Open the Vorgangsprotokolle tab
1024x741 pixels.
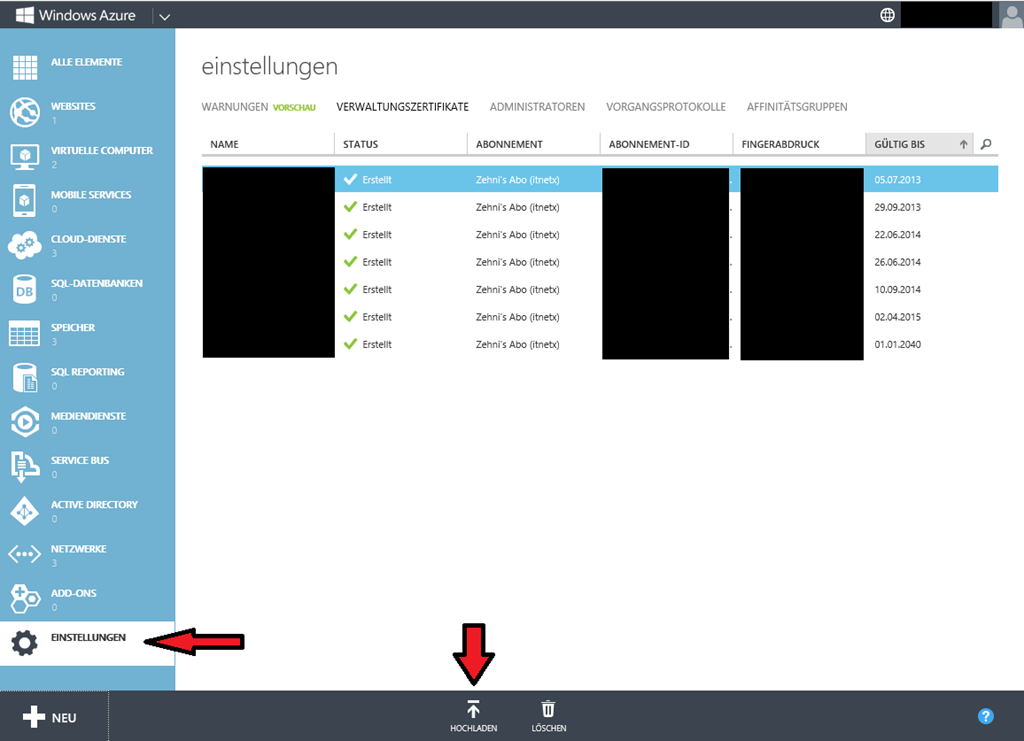click(x=665, y=107)
